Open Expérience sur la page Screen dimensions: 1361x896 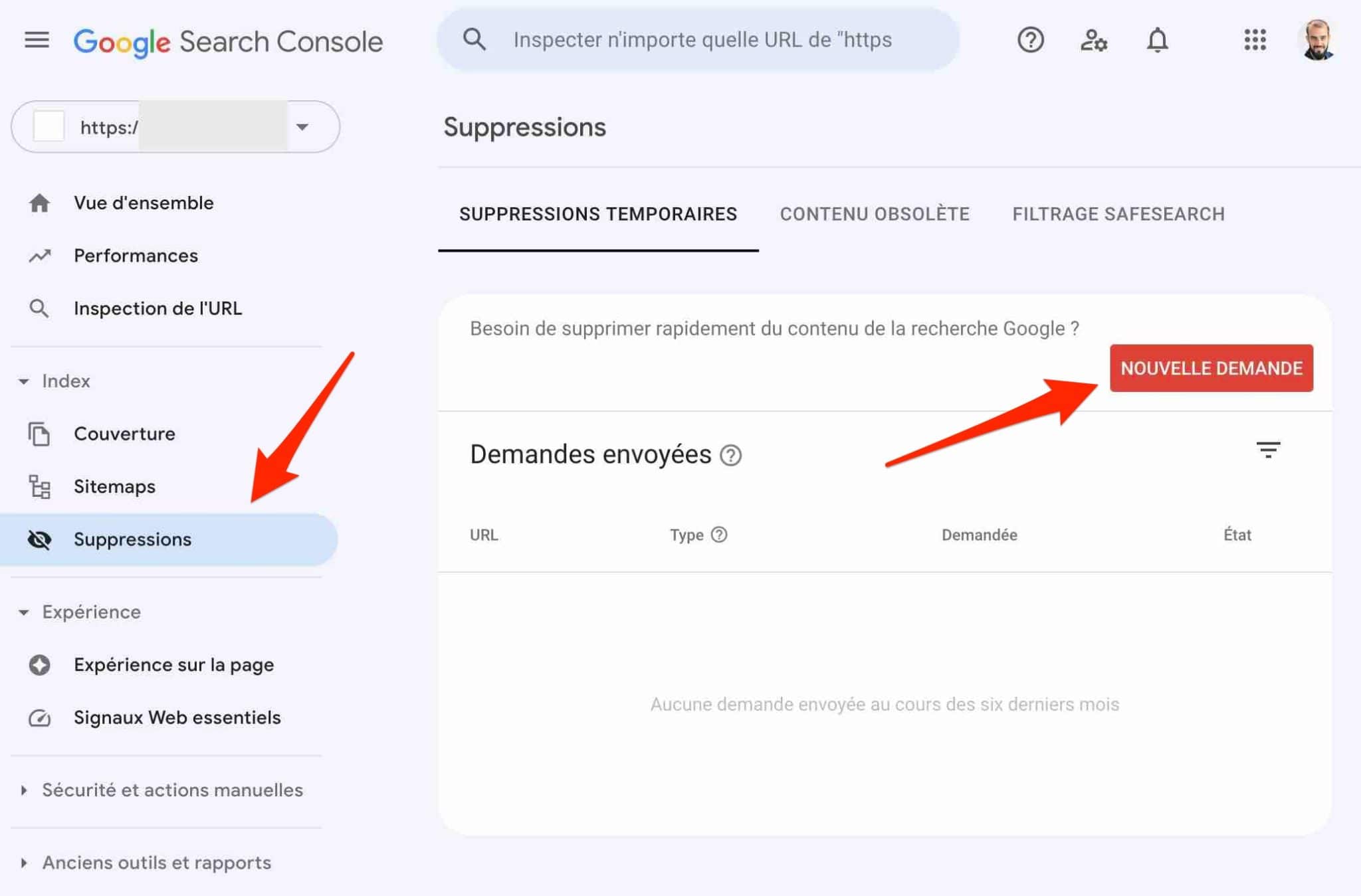(173, 665)
